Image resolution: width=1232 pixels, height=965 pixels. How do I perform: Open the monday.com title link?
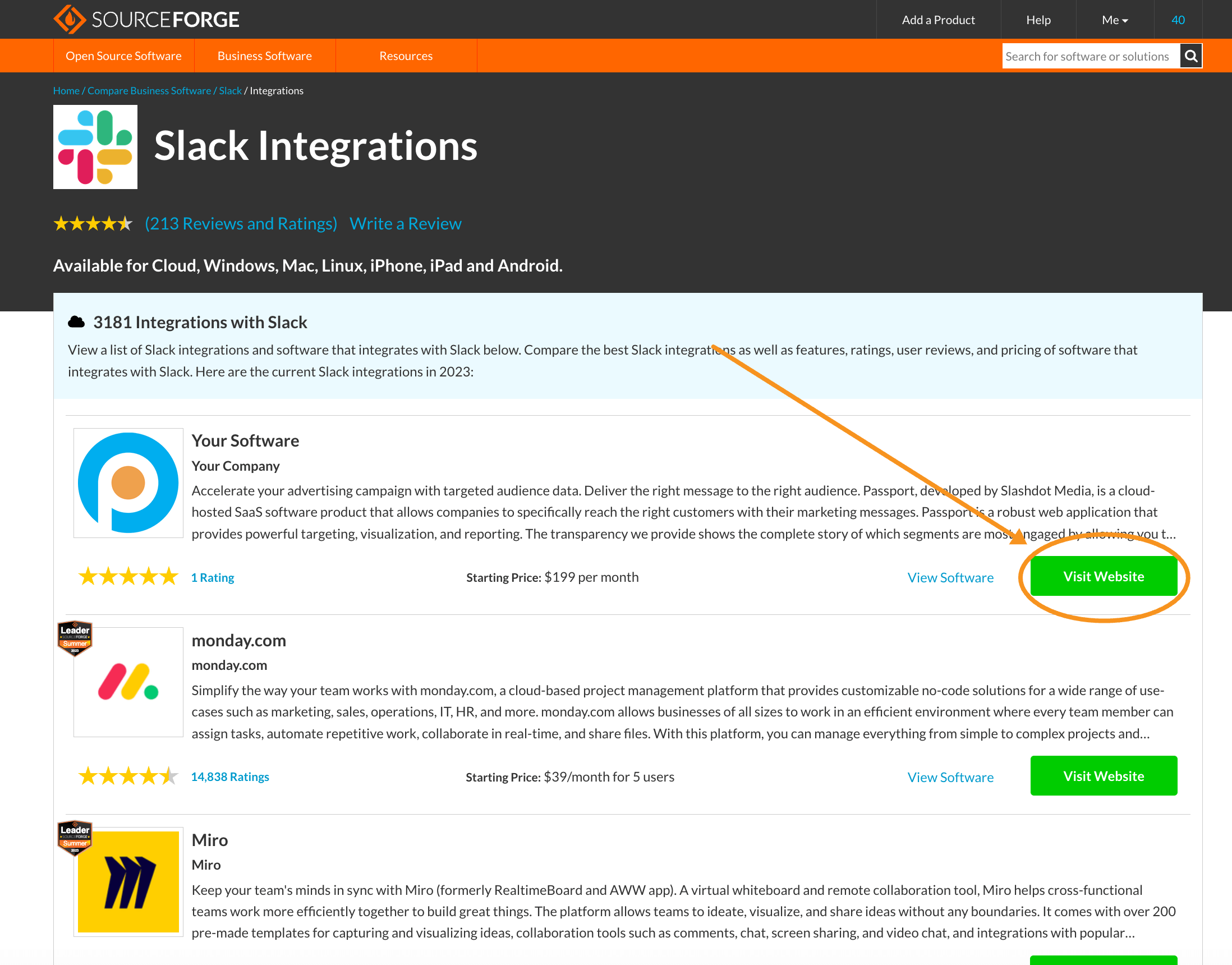pyautogui.click(x=239, y=640)
